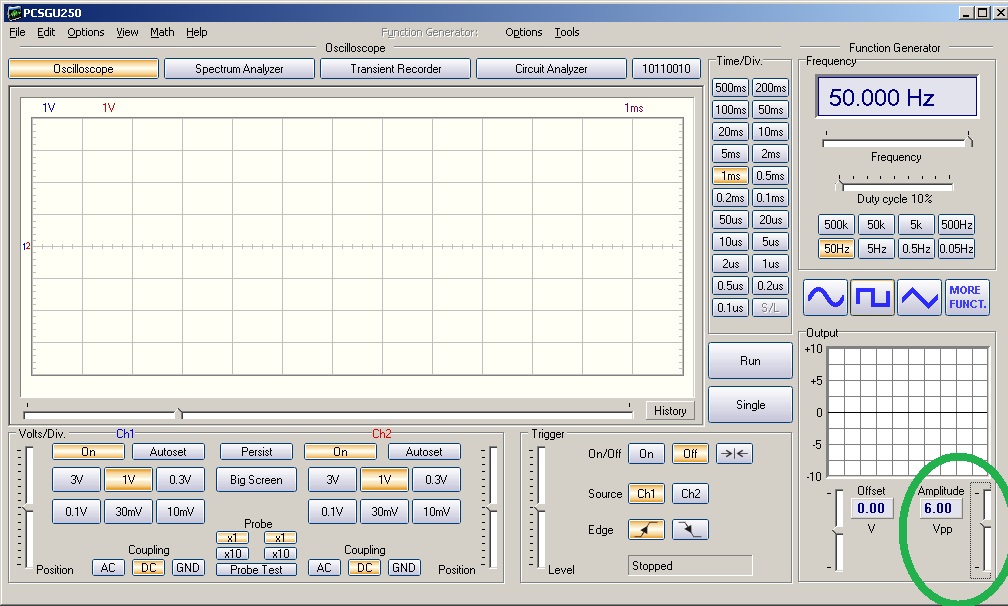Choose rising edge trigger icon
1008x606 pixels.
[646, 530]
